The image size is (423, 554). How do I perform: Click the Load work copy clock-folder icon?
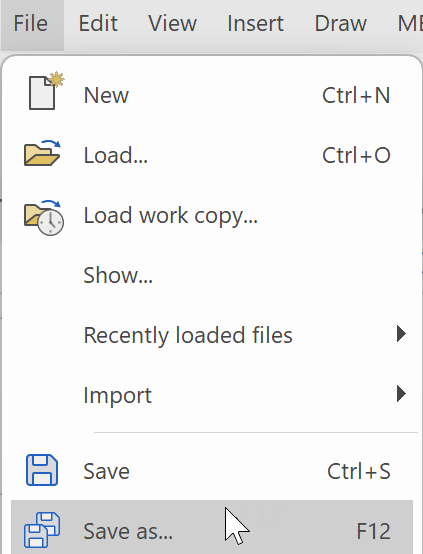[44, 217]
